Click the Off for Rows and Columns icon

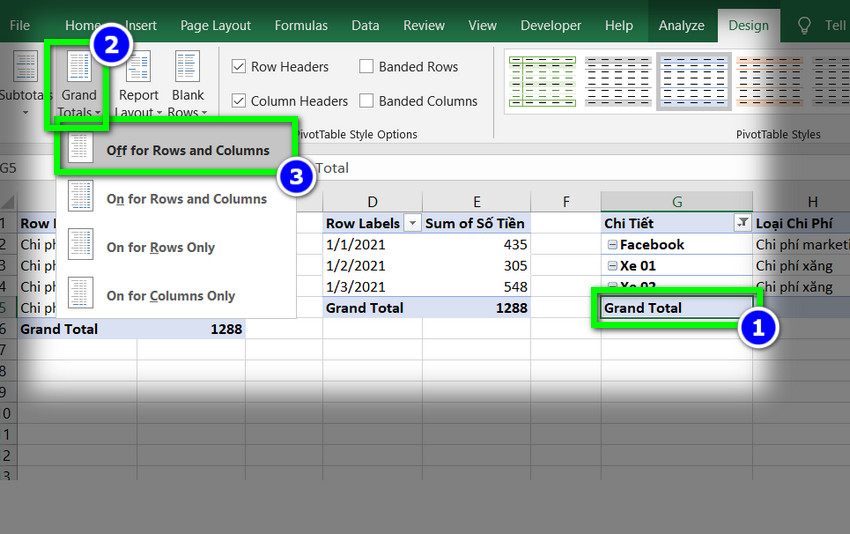(80, 147)
